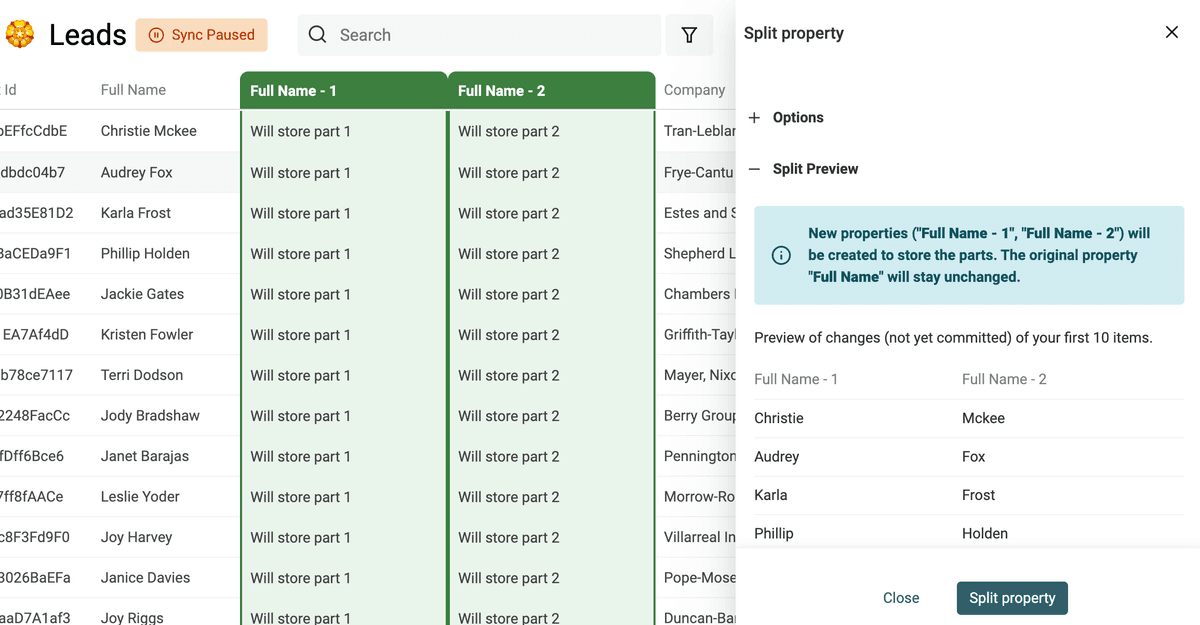Click 'Will store part 1' in Jackie Gates row

301,294
